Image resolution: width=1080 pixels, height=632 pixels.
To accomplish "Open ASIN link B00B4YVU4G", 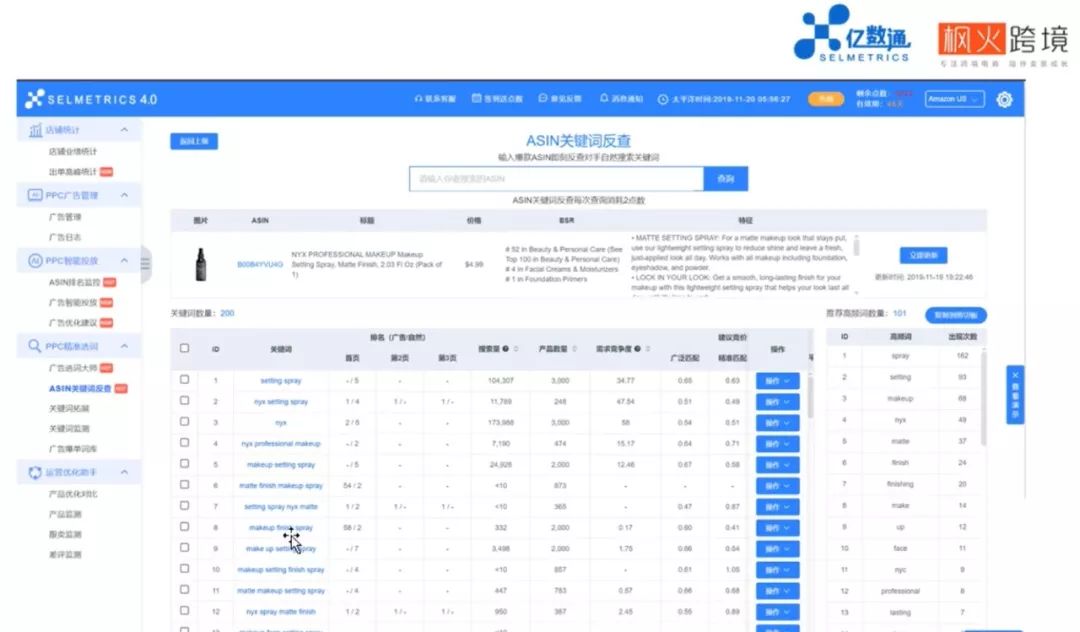I will 259,265.
